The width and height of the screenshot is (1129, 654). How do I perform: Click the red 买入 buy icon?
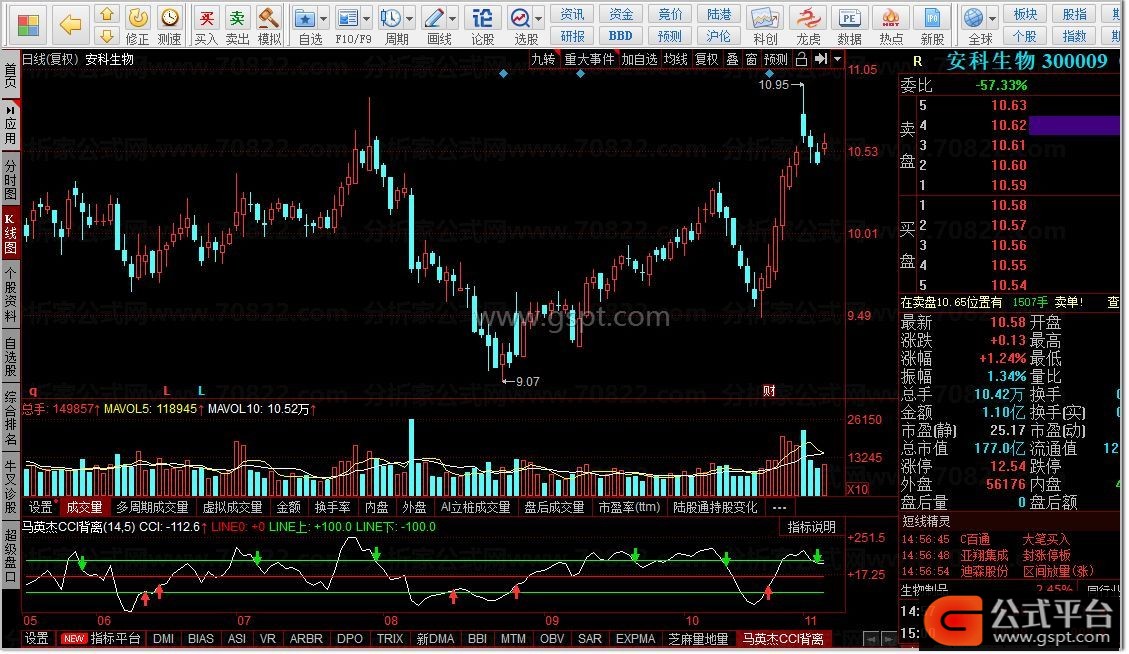pyautogui.click(x=207, y=25)
